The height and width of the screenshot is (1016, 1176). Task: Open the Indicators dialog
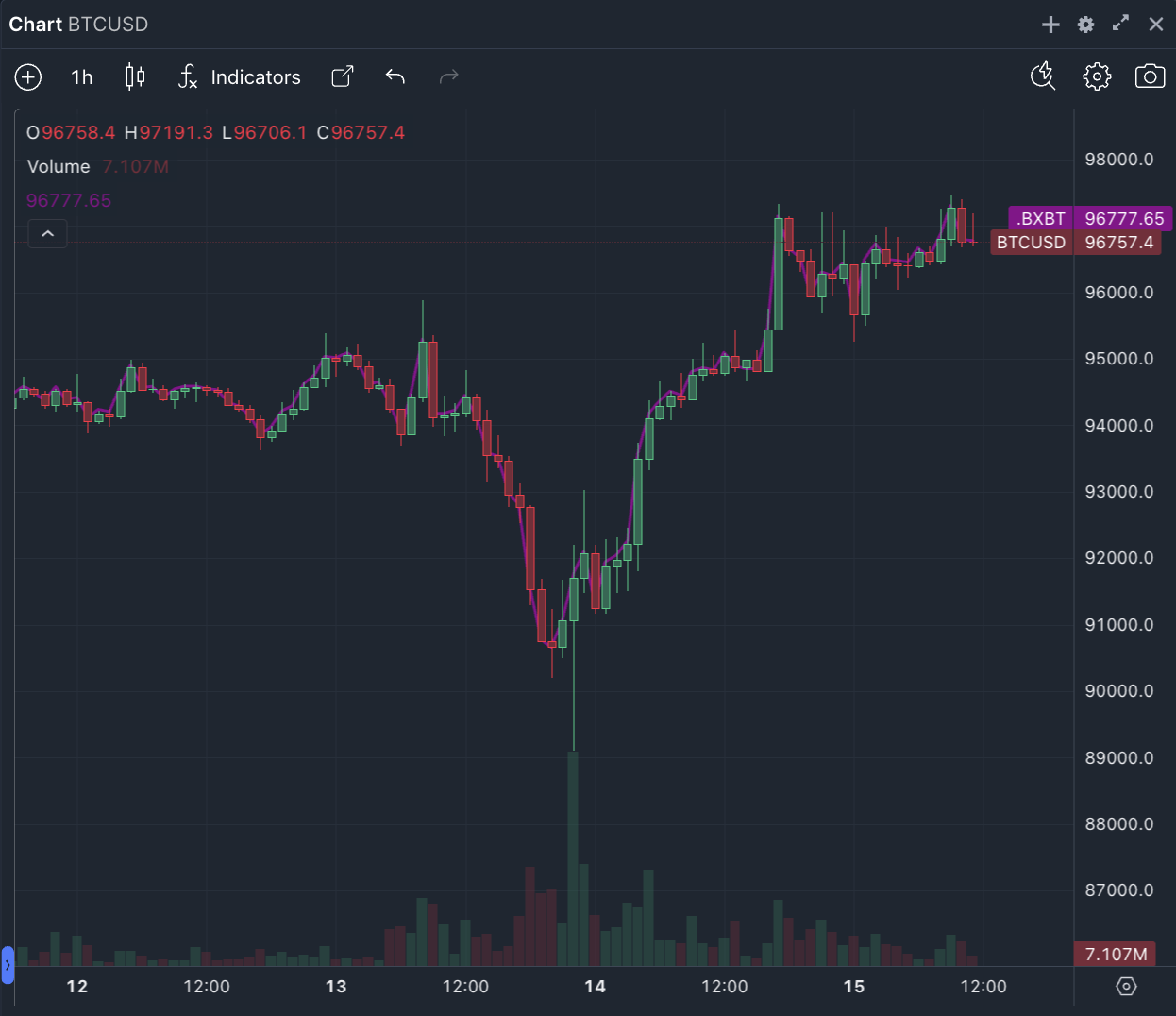point(240,77)
